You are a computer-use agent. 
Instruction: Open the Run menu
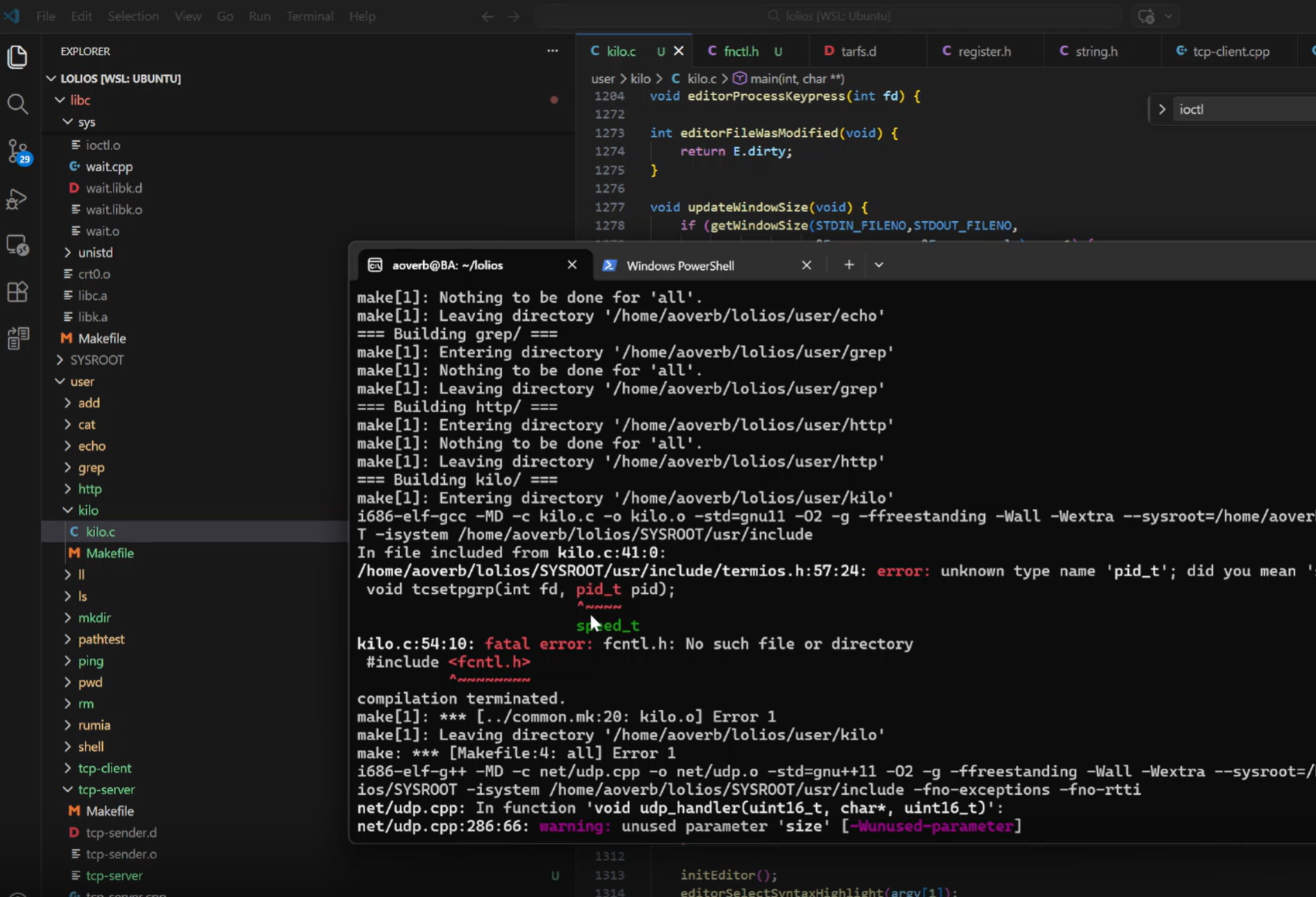pyautogui.click(x=260, y=16)
